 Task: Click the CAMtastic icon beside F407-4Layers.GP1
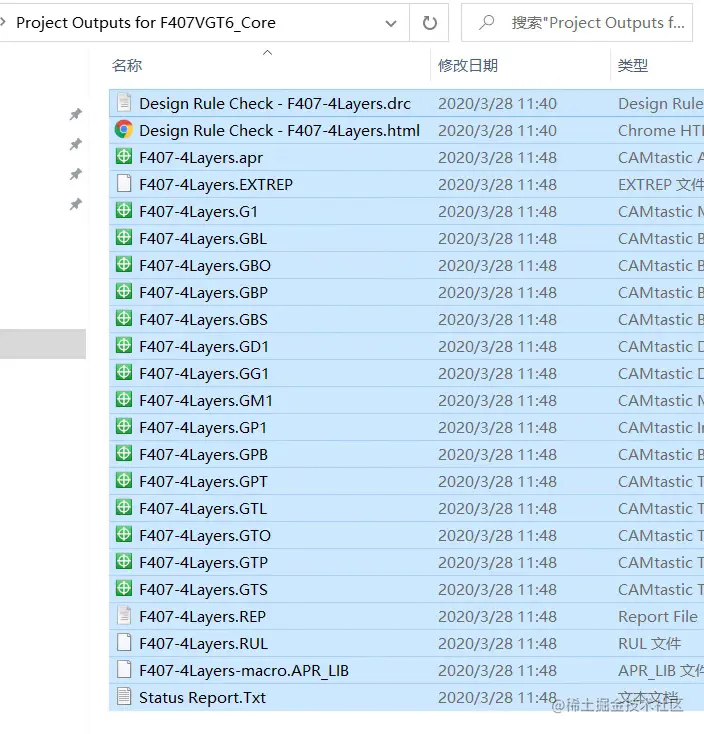(x=124, y=426)
